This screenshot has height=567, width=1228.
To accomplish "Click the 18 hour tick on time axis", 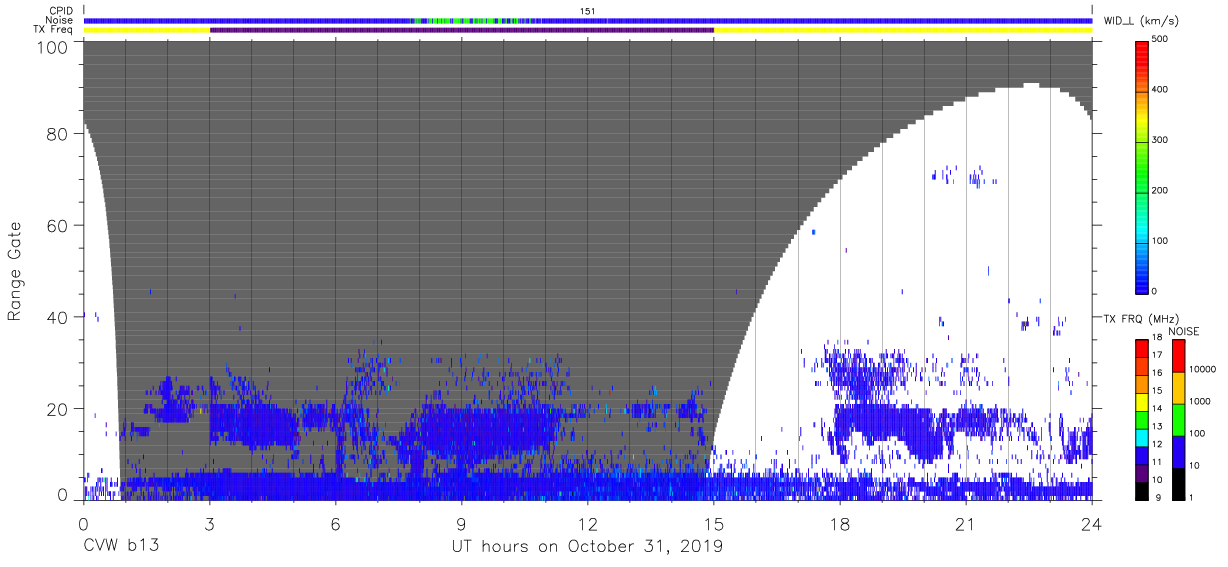I will click(x=839, y=525).
